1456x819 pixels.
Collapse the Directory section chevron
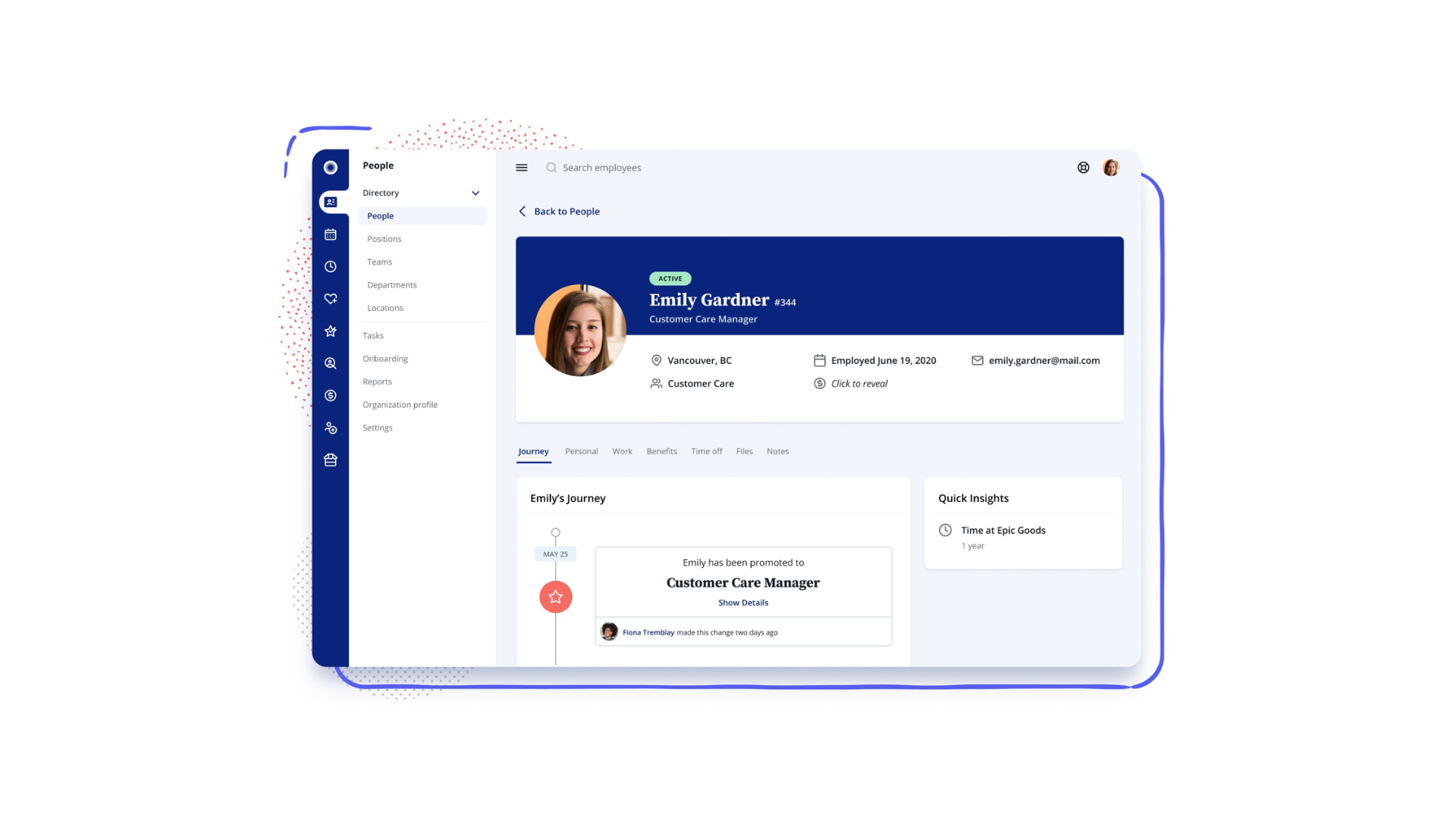tap(475, 193)
